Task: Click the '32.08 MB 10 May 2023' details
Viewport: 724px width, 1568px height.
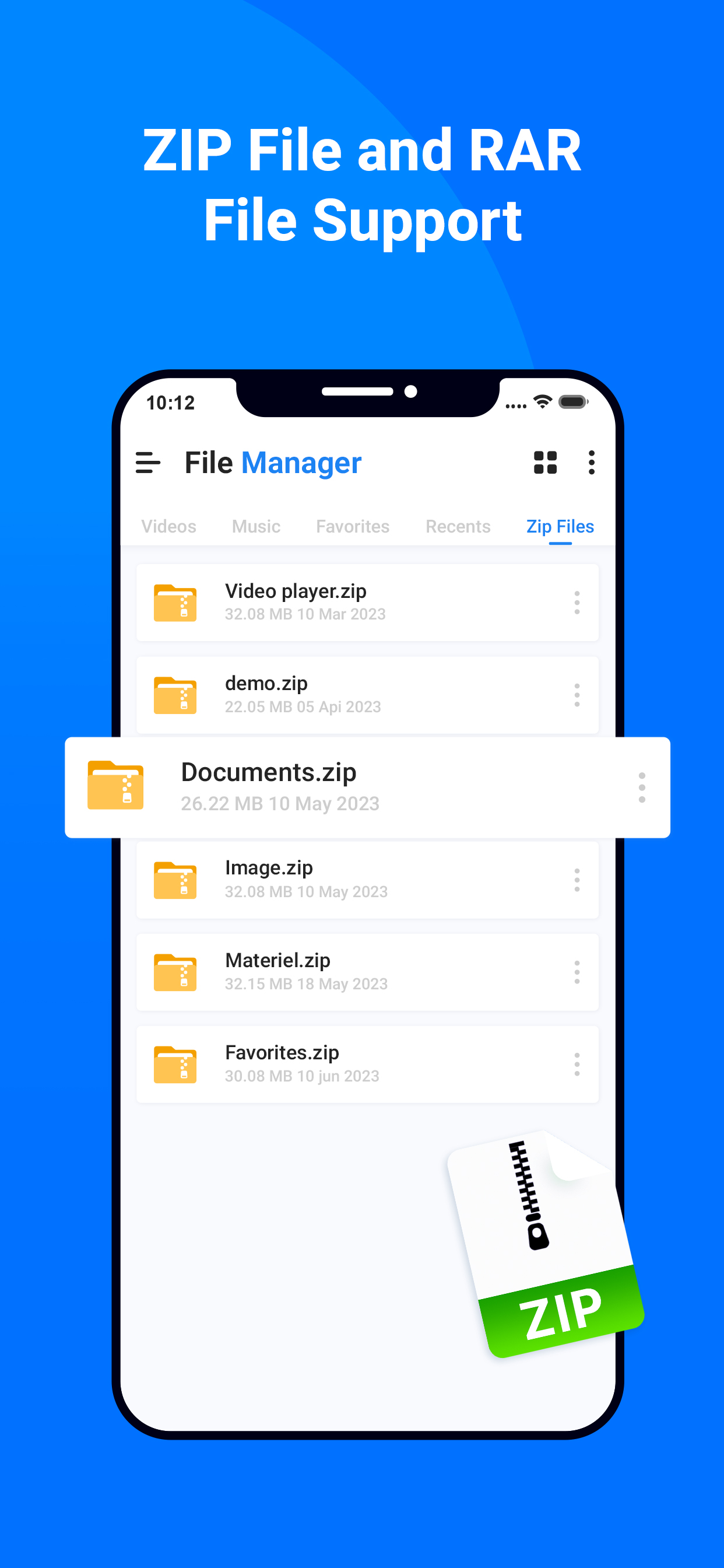Action: tap(307, 892)
